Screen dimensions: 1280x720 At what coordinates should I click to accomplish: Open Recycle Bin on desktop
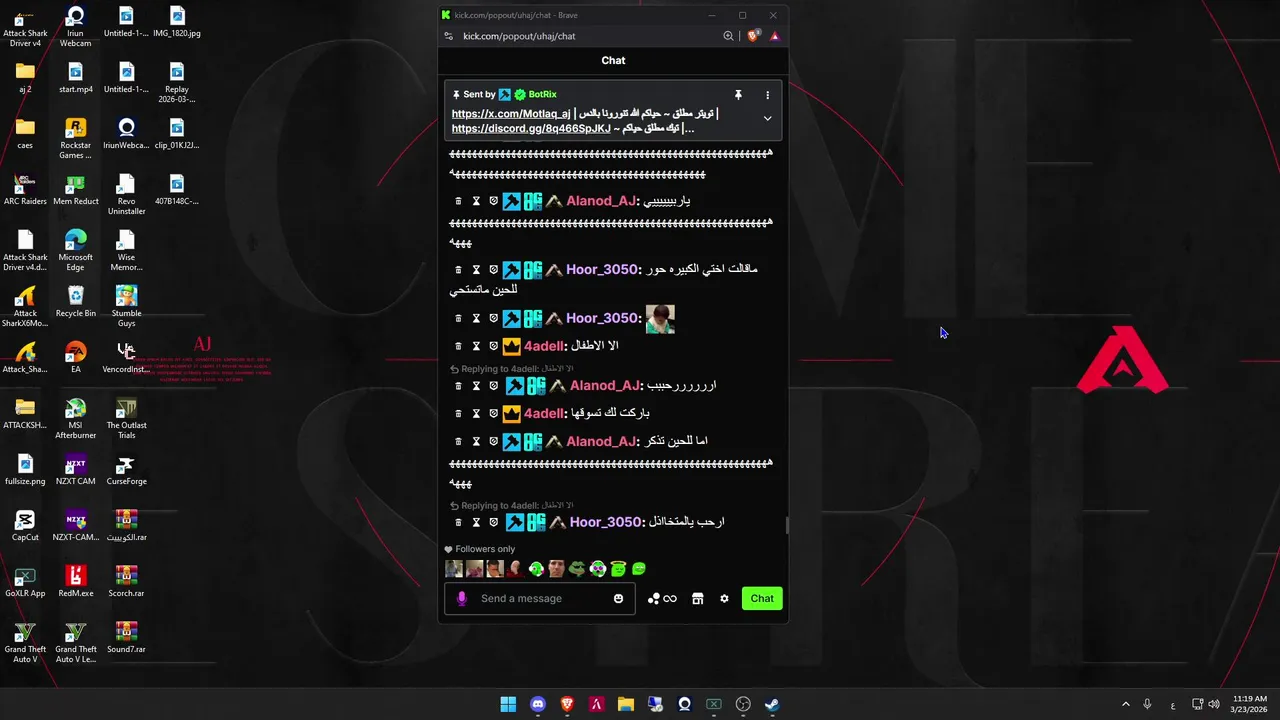[75, 301]
